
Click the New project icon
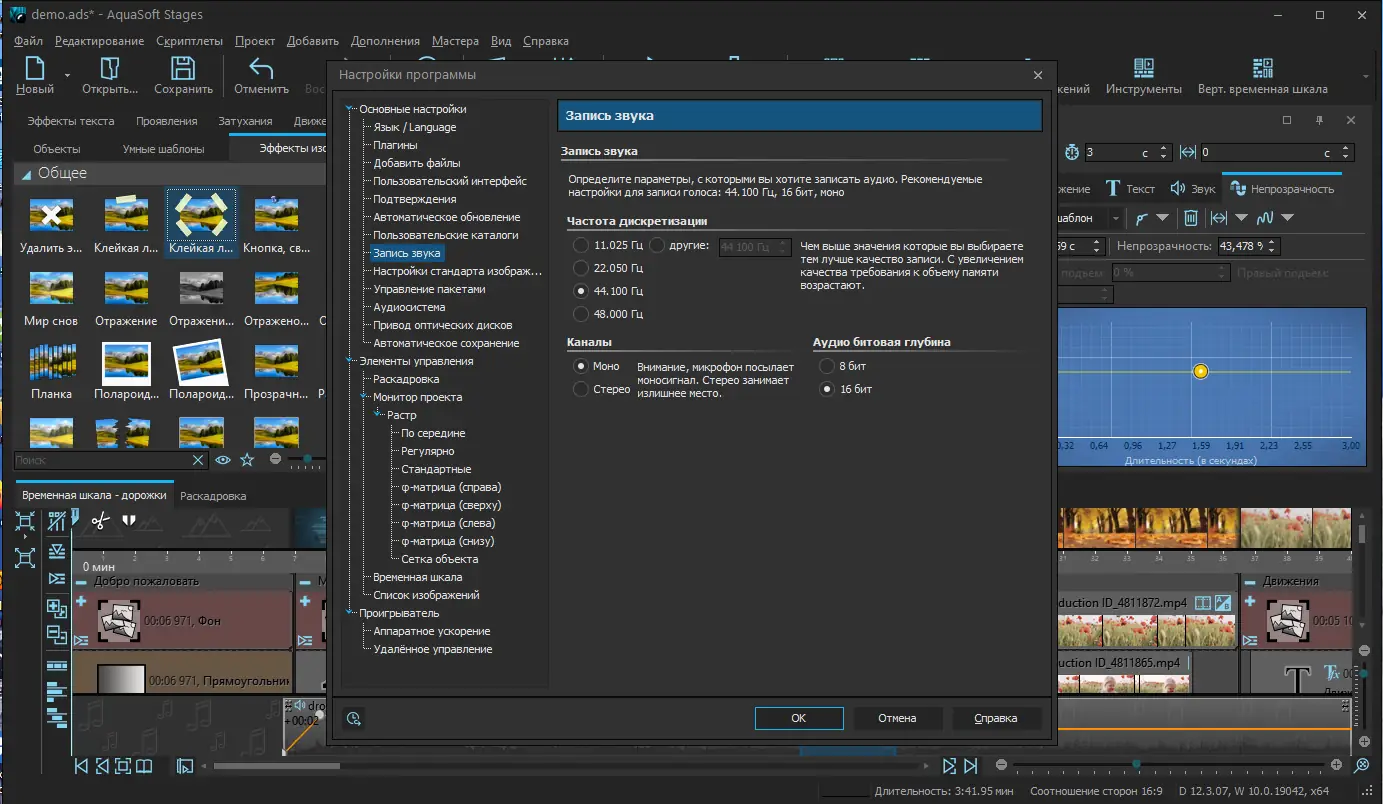(35, 69)
